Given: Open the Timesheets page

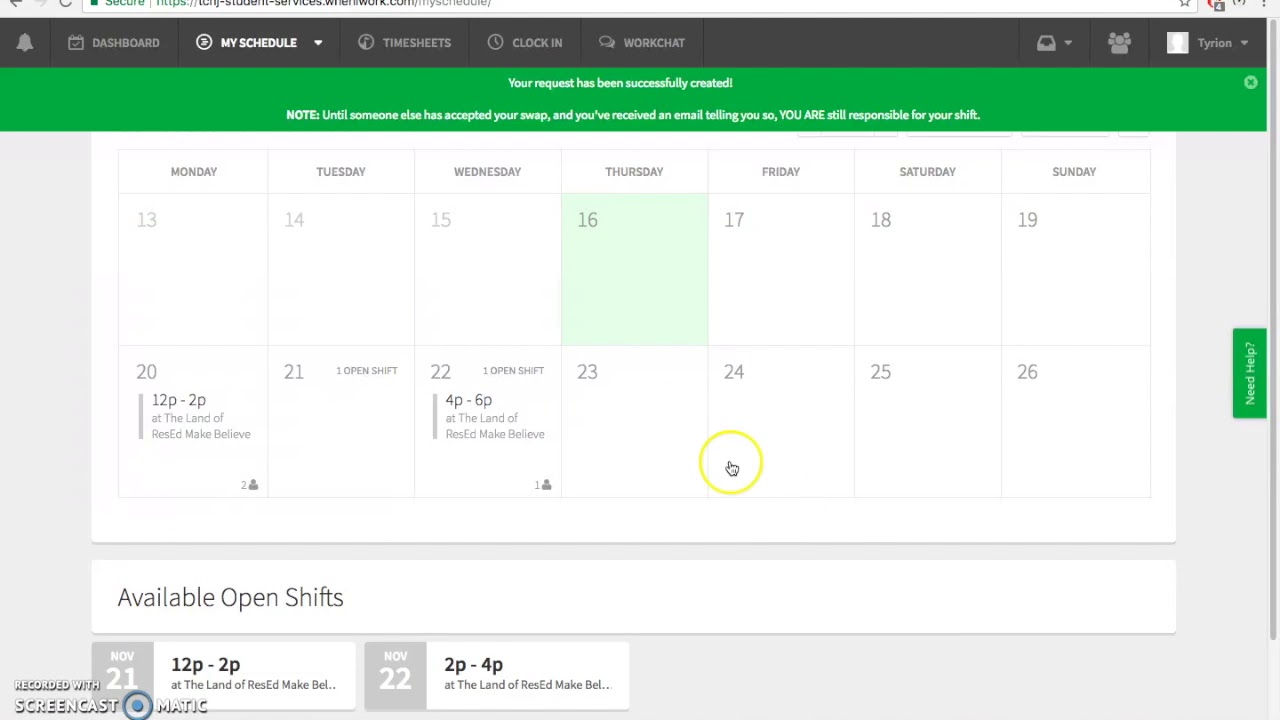Looking at the screenshot, I should (405, 43).
